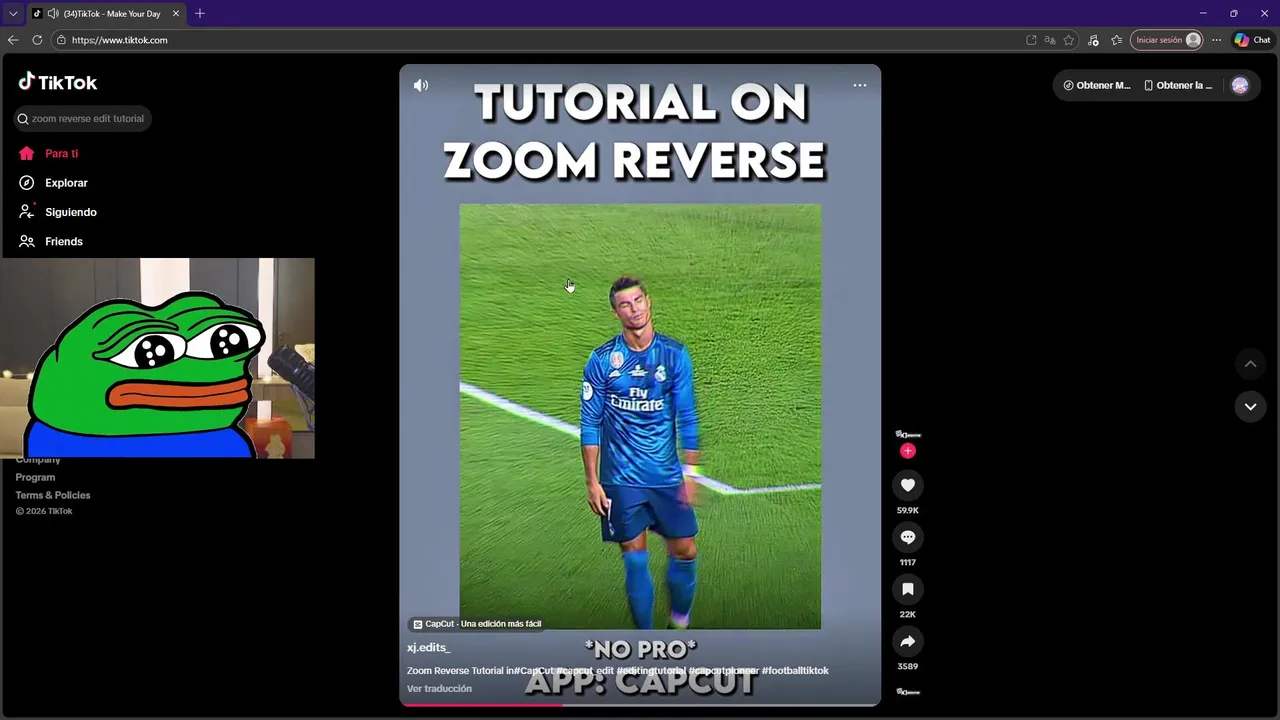Click the Pepe frog webcam overlay
The image size is (1280, 720).
coord(158,358)
